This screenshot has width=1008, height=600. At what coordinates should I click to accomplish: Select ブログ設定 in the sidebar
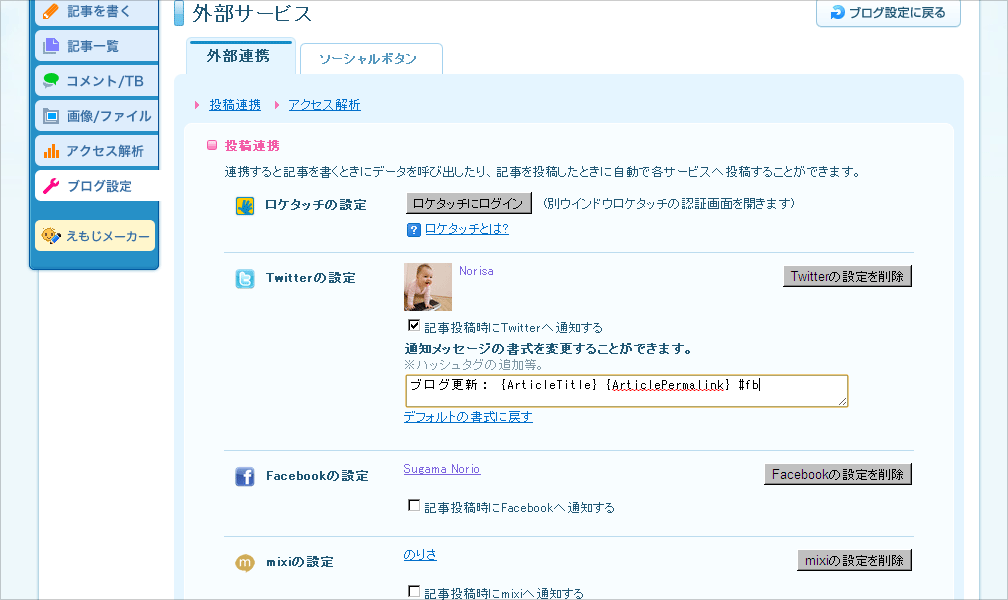[x=97, y=186]
